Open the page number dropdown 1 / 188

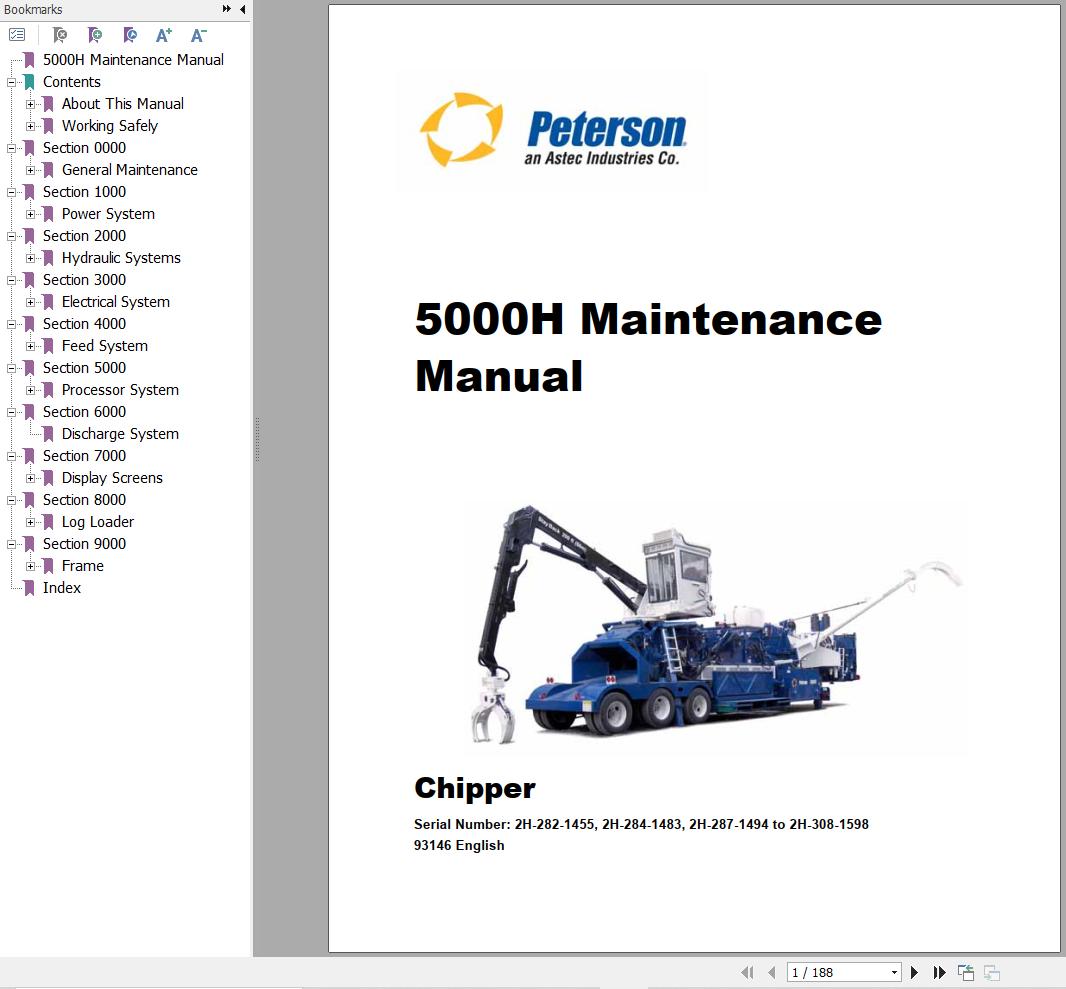[x=895, y=973]
